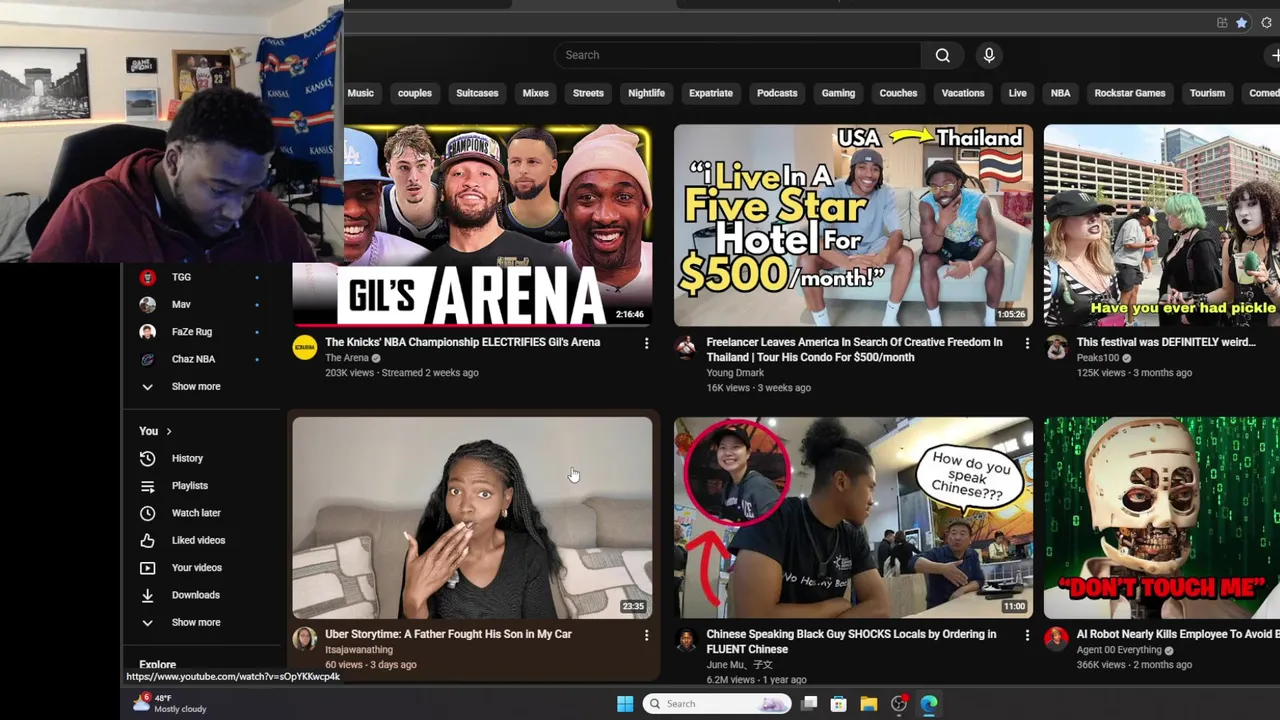Image resolution: width=1280 pixels, height=720 pixels.
Task: Click Peaks100 channel avatar
Action: pos(1056,347)
